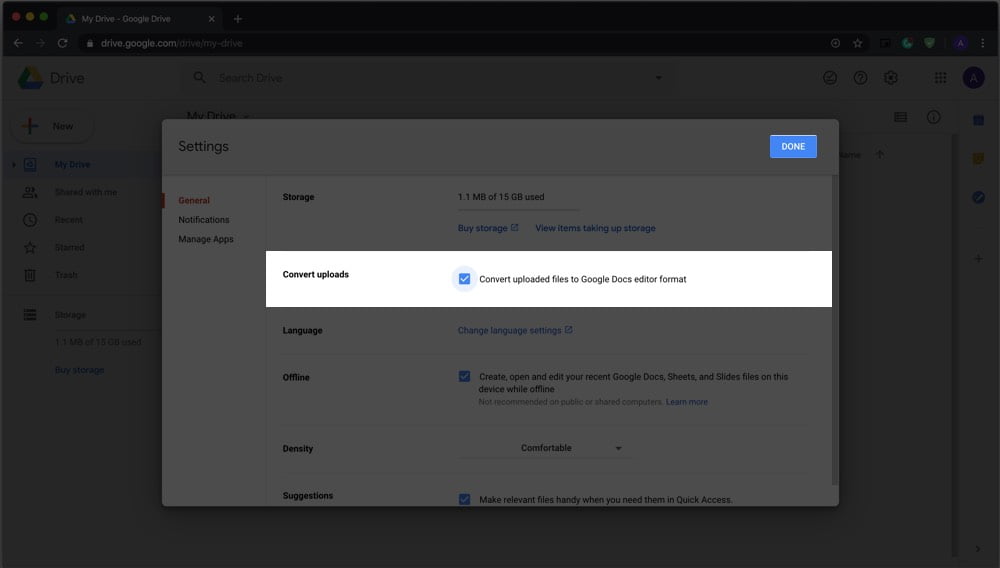This screenshot has width=1000, height=568.
Task: Click Change language settings link
Action: [515, 330]
